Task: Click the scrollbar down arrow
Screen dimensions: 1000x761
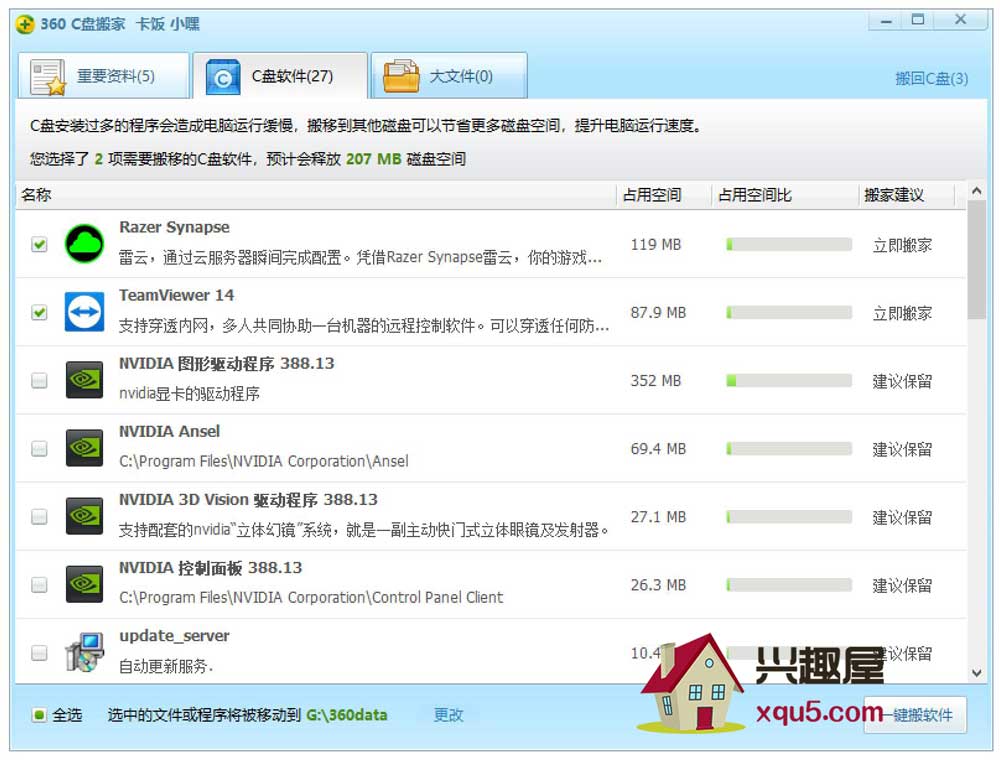Action: pos(976,673)
